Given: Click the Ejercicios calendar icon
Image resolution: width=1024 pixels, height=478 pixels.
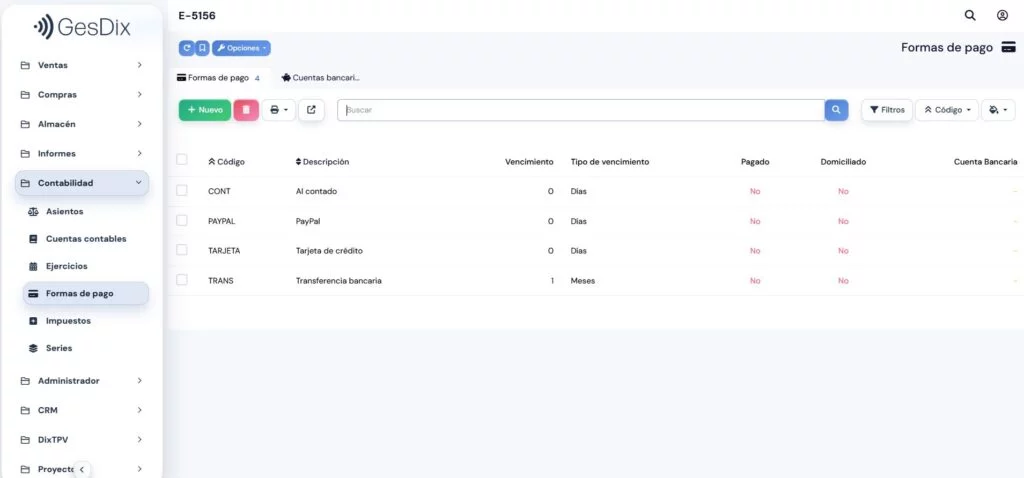Looking at the screenshot, I should coord(33,266).
